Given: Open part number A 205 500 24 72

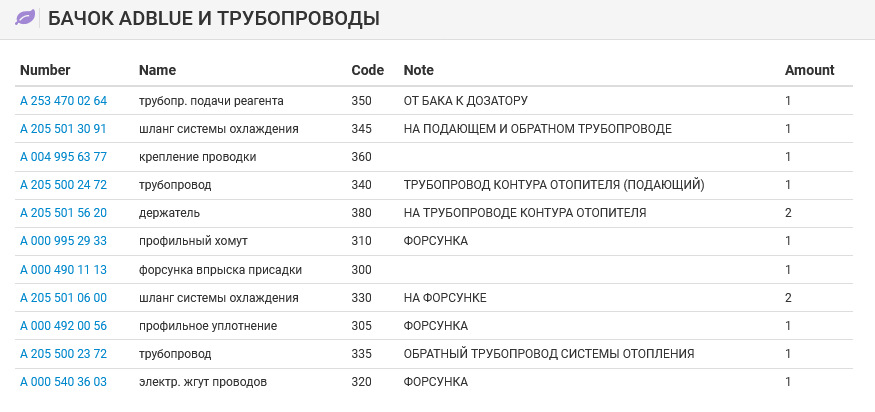Looking at the screenshot, I should click(x=63, y=185).
